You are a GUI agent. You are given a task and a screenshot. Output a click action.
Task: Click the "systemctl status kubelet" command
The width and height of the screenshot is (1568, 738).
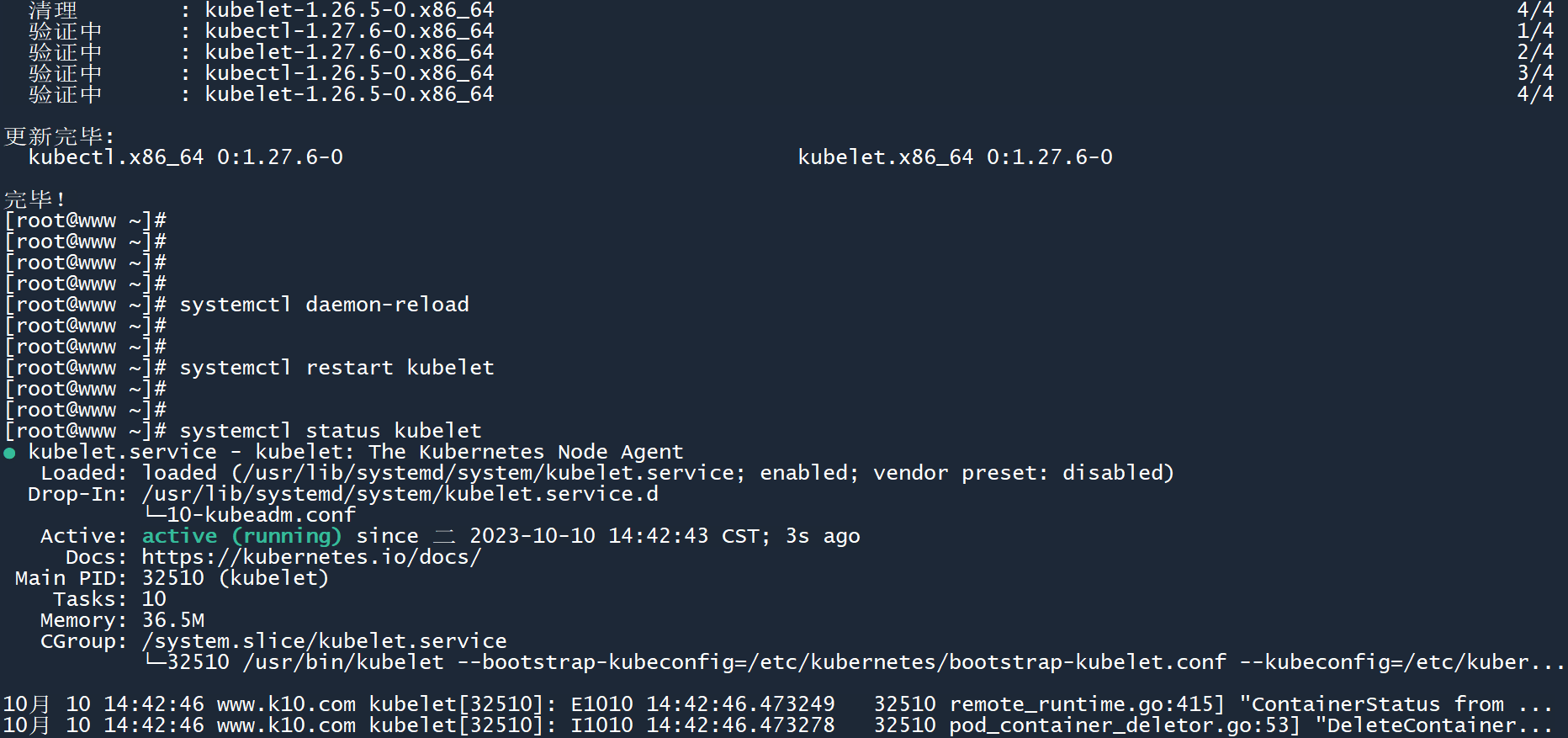point(330,431)
